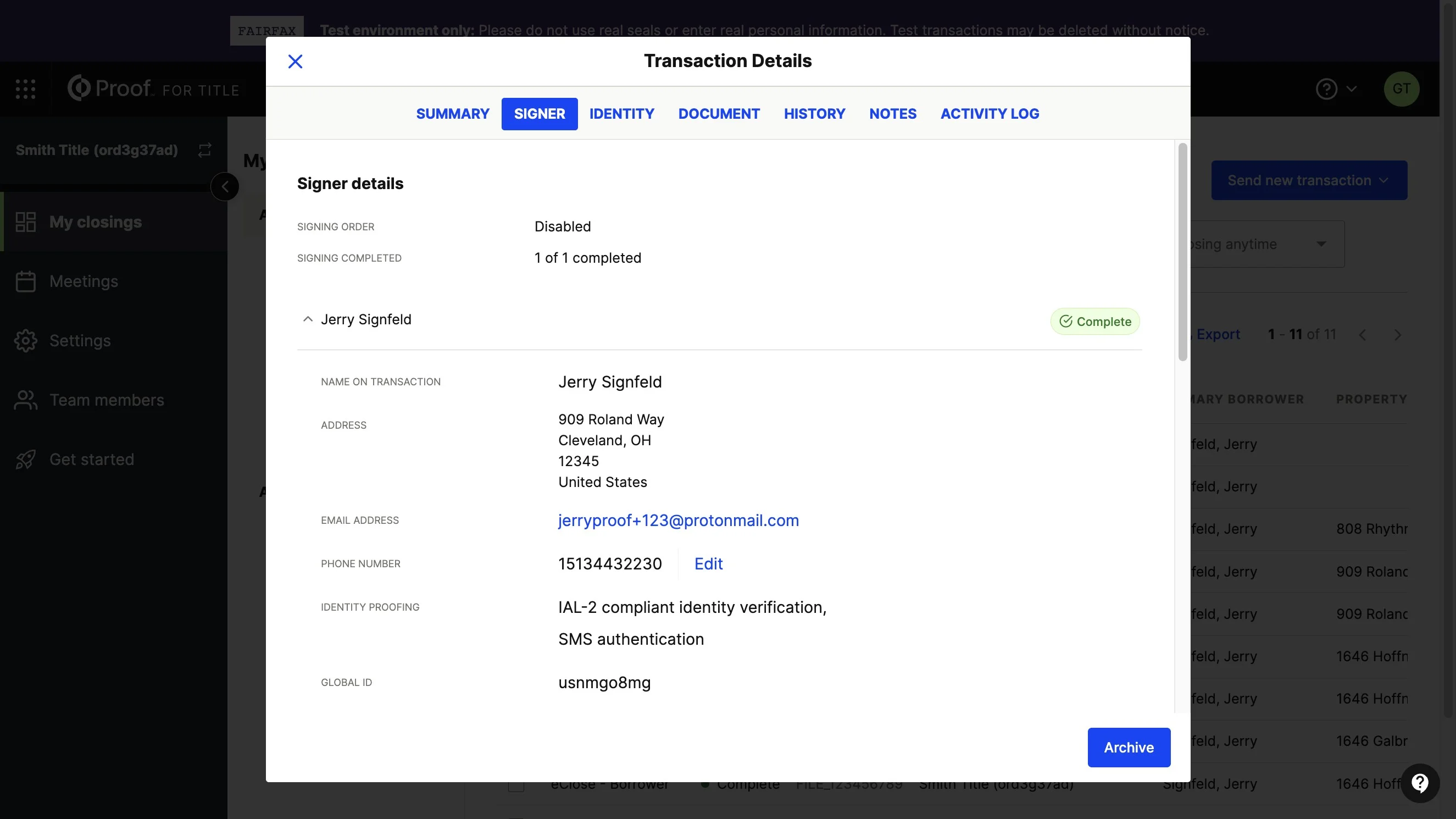
Task: Click the Archive button
Action: (x=1128, y=747)
